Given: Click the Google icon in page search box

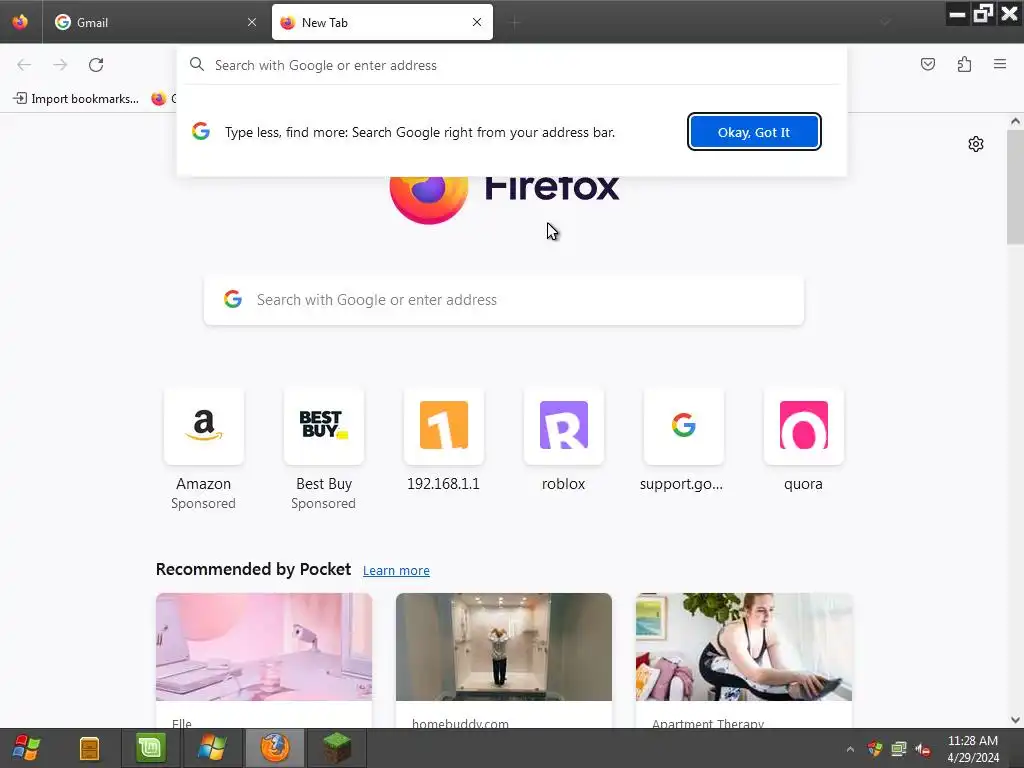Looking at the screenshot, I should (233, 299).
